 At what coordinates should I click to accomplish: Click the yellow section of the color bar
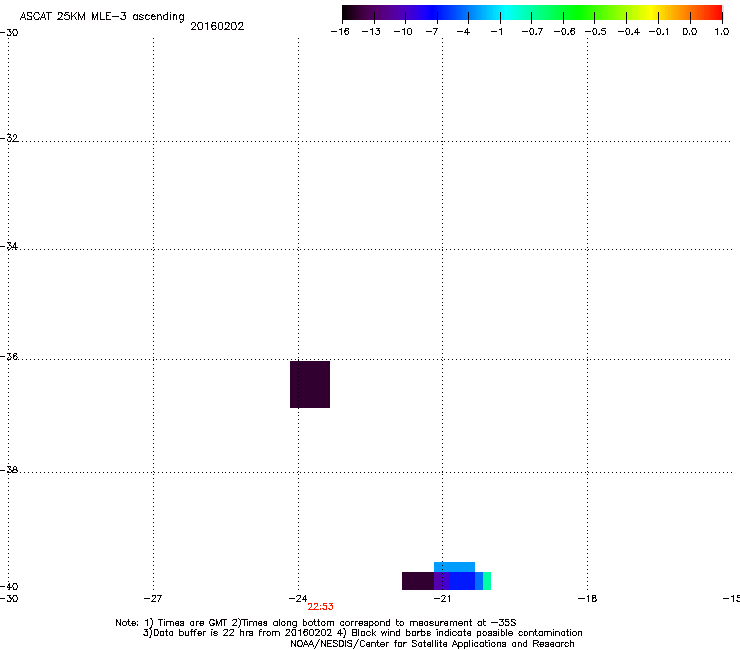pyautogui.click(x=649, y=12)
